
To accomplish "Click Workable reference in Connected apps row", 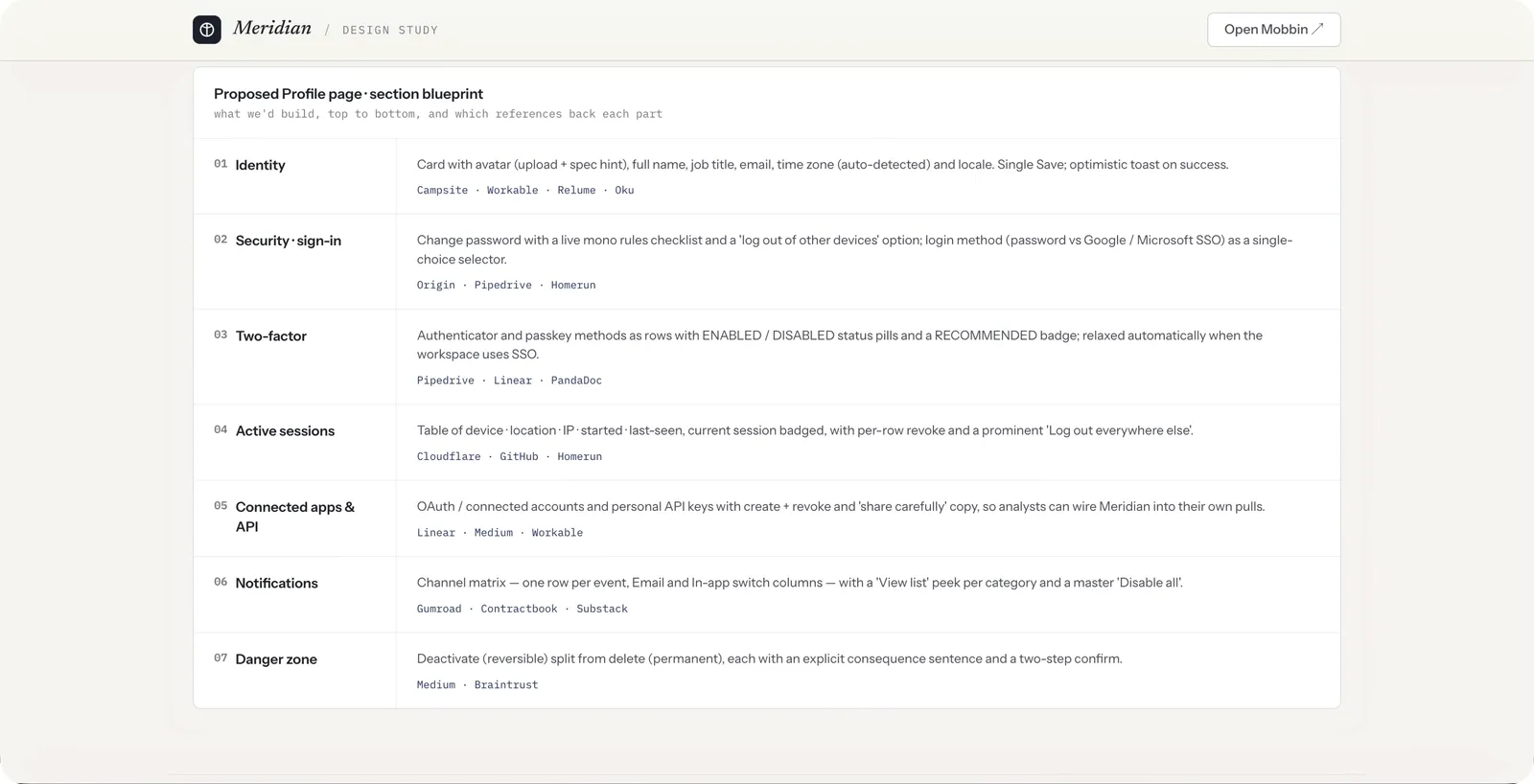I will 557,533.
